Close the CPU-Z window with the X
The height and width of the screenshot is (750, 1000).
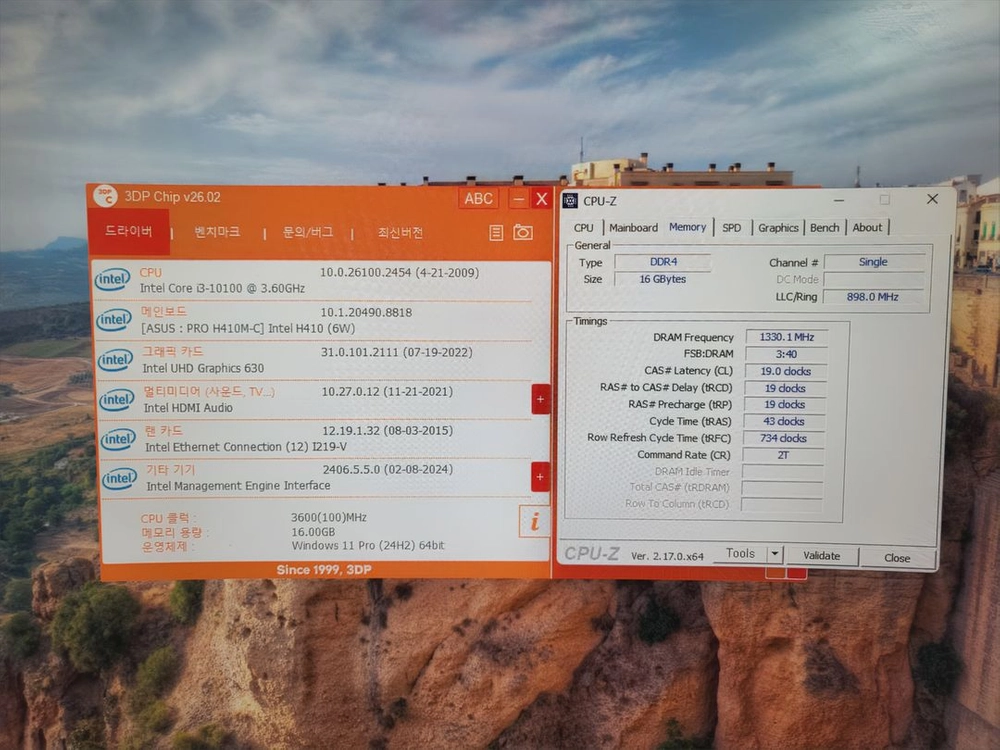click(932, 199)
